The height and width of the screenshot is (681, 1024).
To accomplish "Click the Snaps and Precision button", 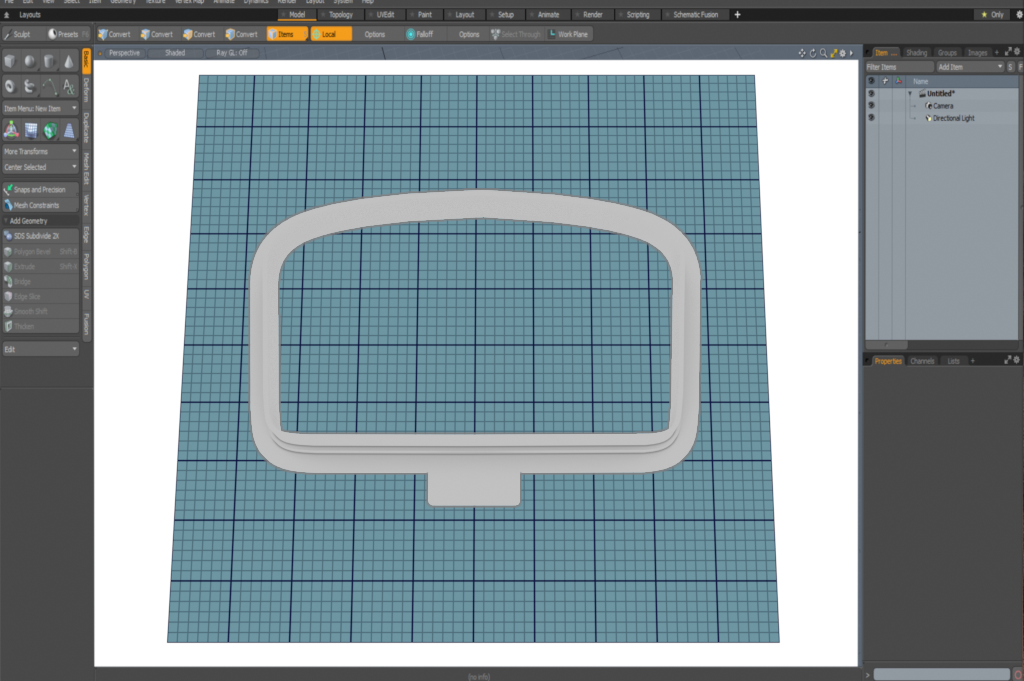I will point(40,189).
